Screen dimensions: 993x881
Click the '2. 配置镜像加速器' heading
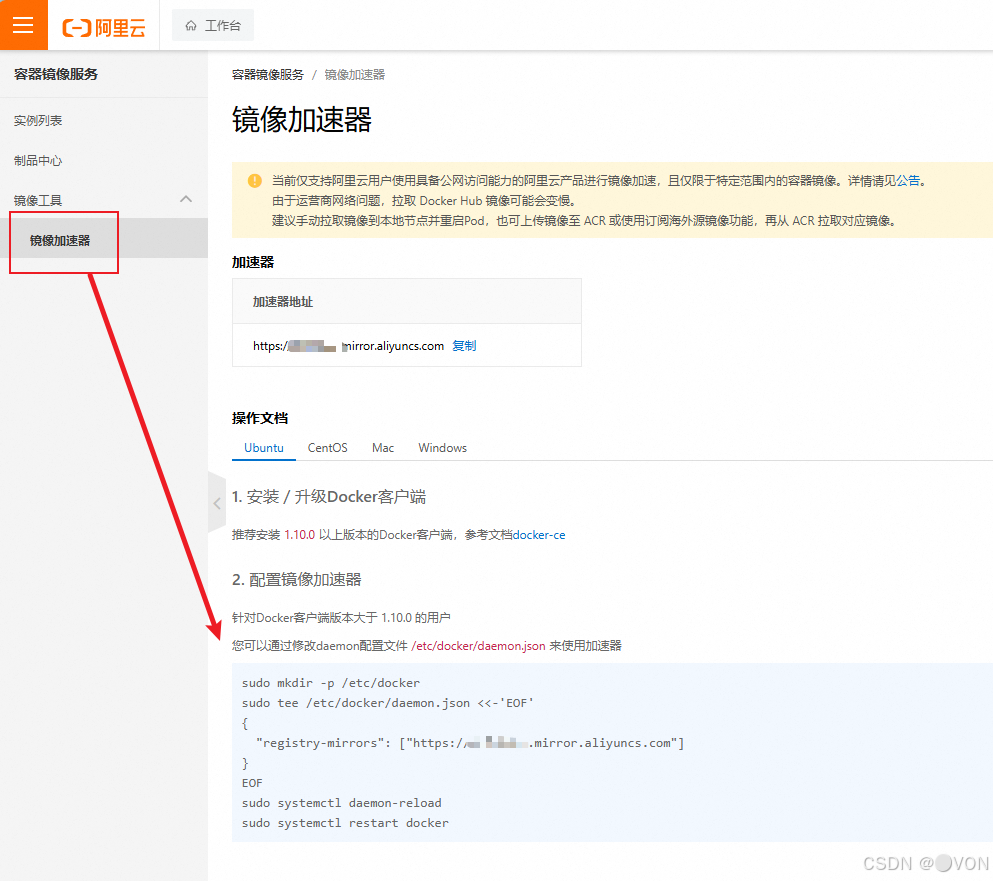(x=296, y=580)
